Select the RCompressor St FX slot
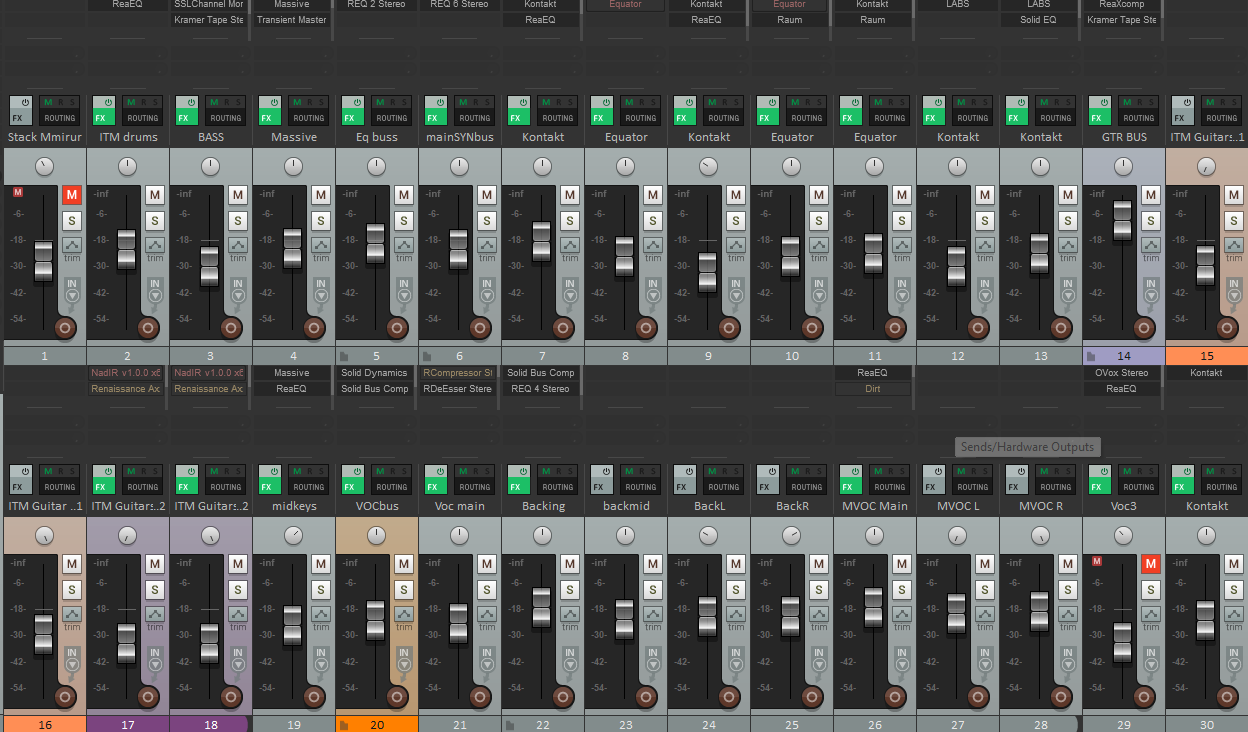 [458, 373]
